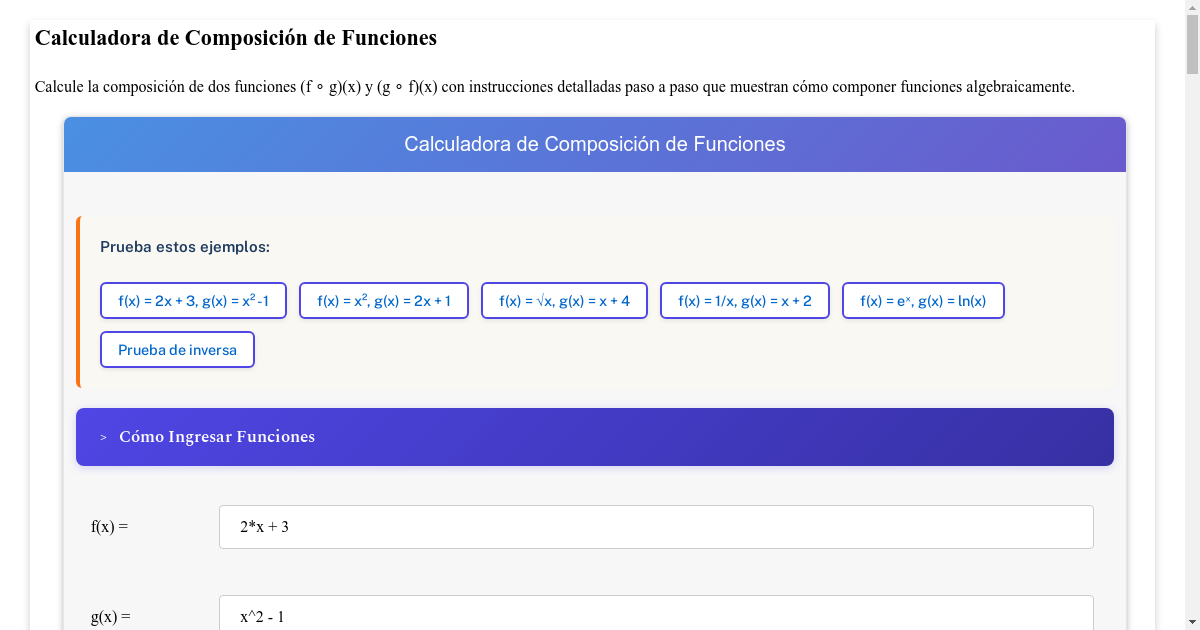The width and height of the screenshot is (1200, 630).
Task: Click the scrollbar up arrow
Action: click(x=1192, y=9)
